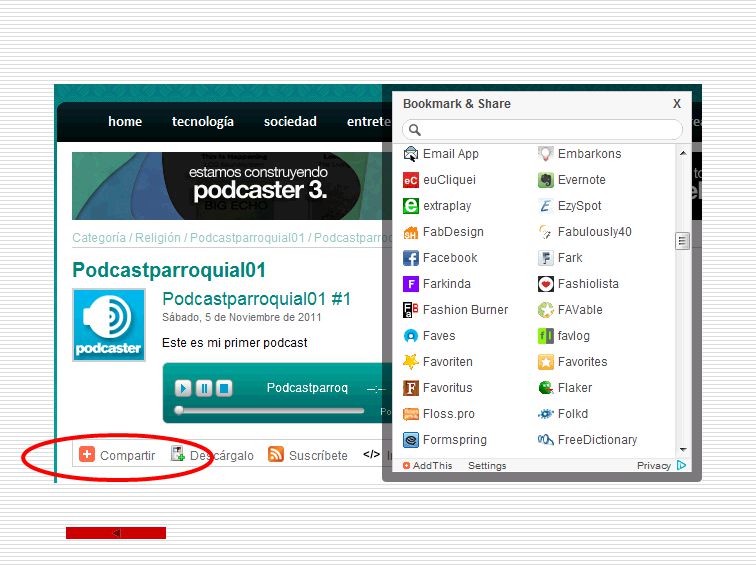Share on Facebook icon
Screen dimensions: 756x567
pyautogui.click(x=410, y=258)
